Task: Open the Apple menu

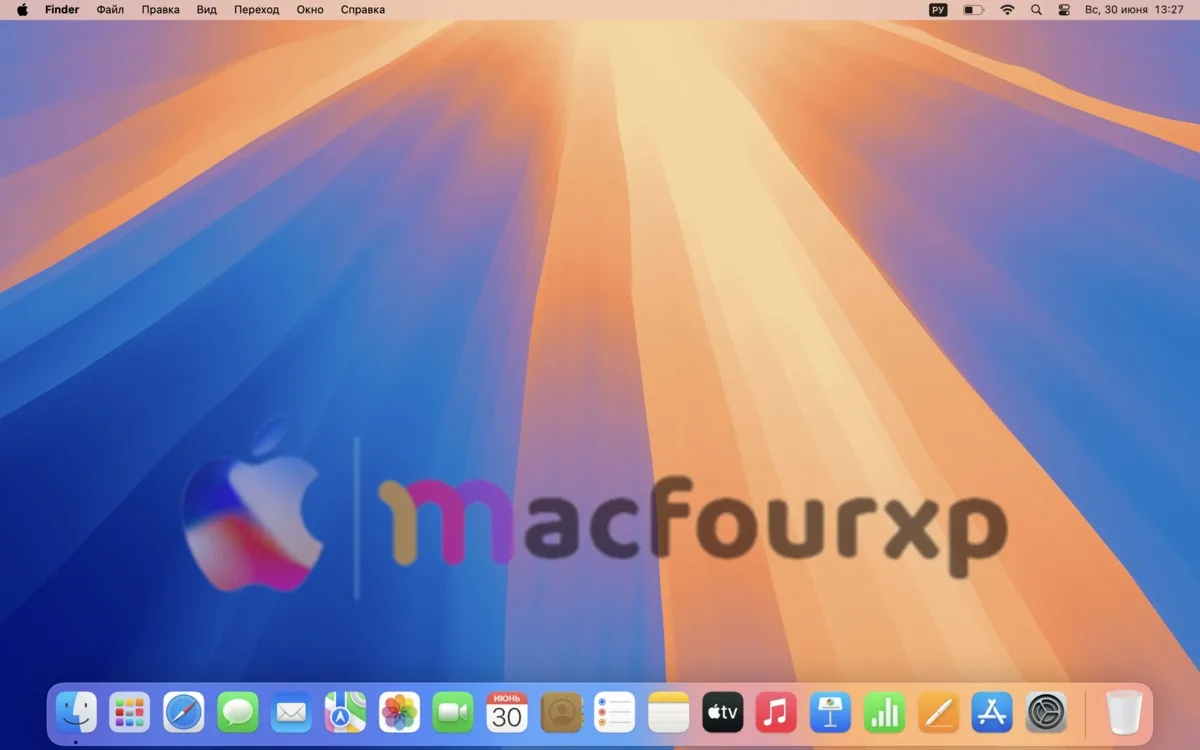Action: coord(22,10)
